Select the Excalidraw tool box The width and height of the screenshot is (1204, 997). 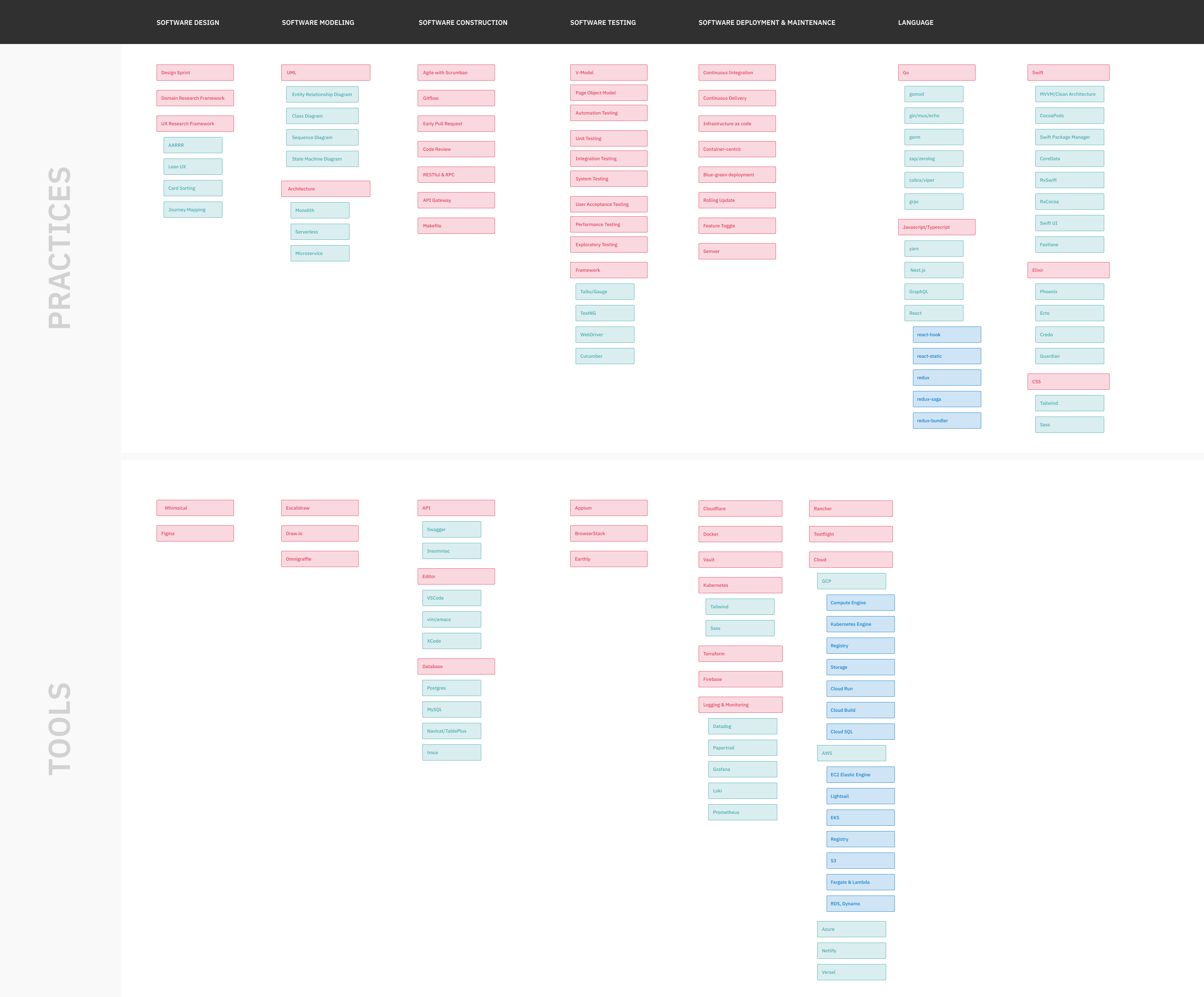pyautogui.click(x=320, y=508)
